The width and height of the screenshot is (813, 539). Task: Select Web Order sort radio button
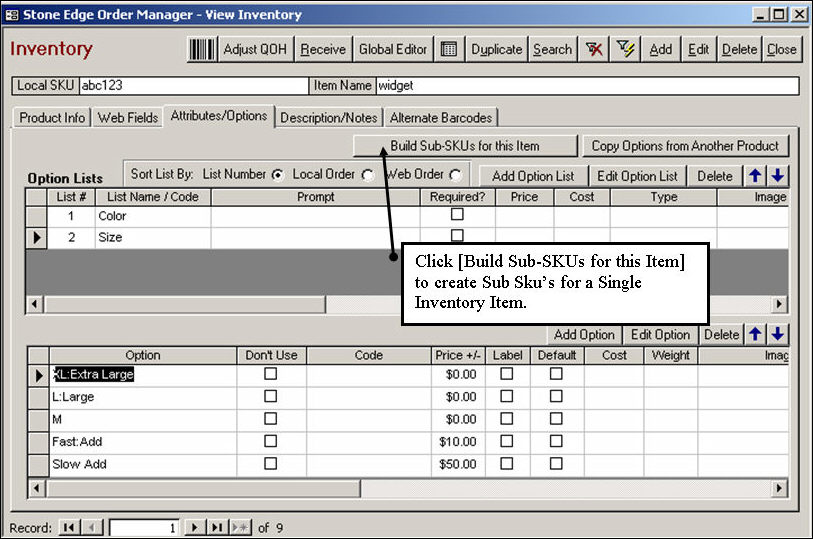pos(455,175)
